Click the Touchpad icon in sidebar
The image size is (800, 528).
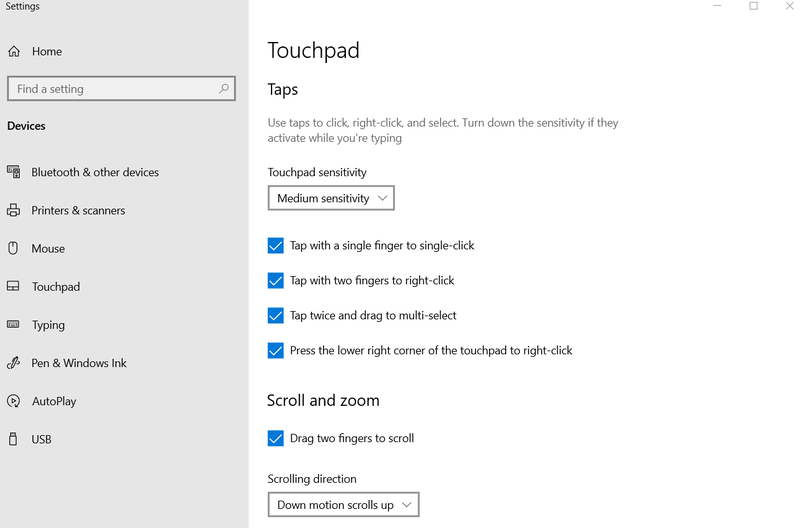point(13,286)
